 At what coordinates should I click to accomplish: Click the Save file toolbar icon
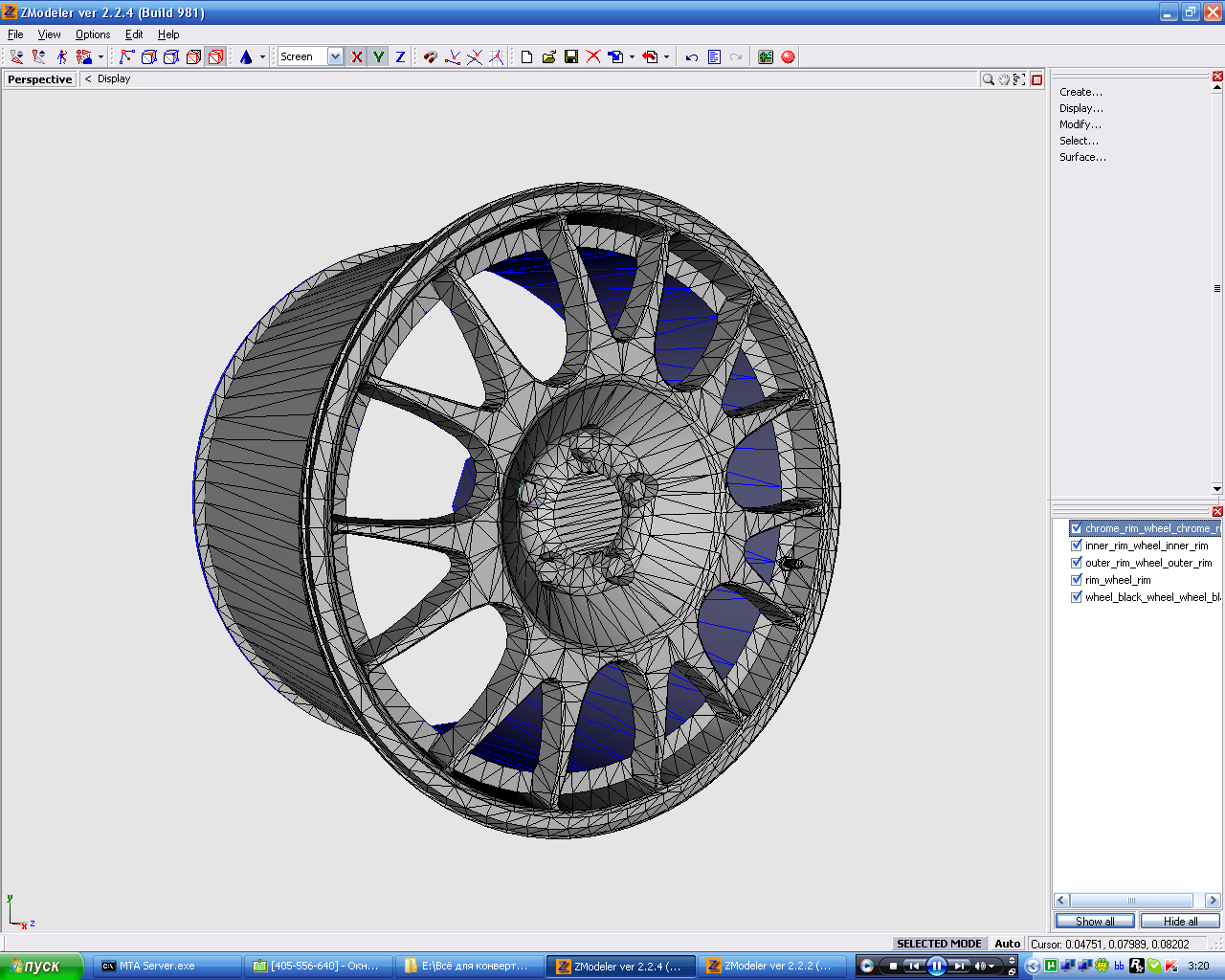click(571, 57)
